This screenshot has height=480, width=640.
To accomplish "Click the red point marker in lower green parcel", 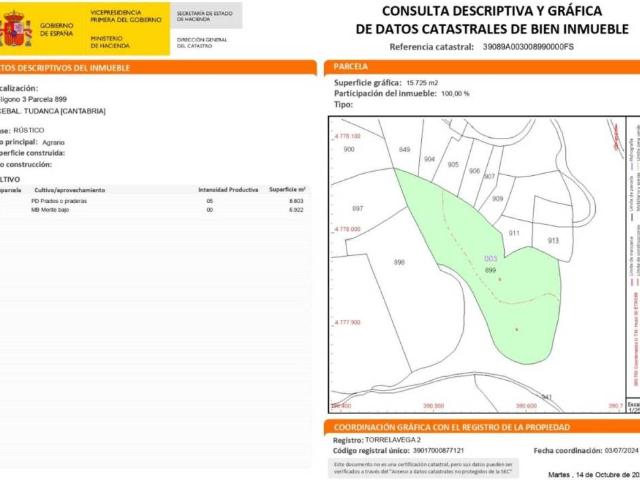I will [x=516, y=329].
